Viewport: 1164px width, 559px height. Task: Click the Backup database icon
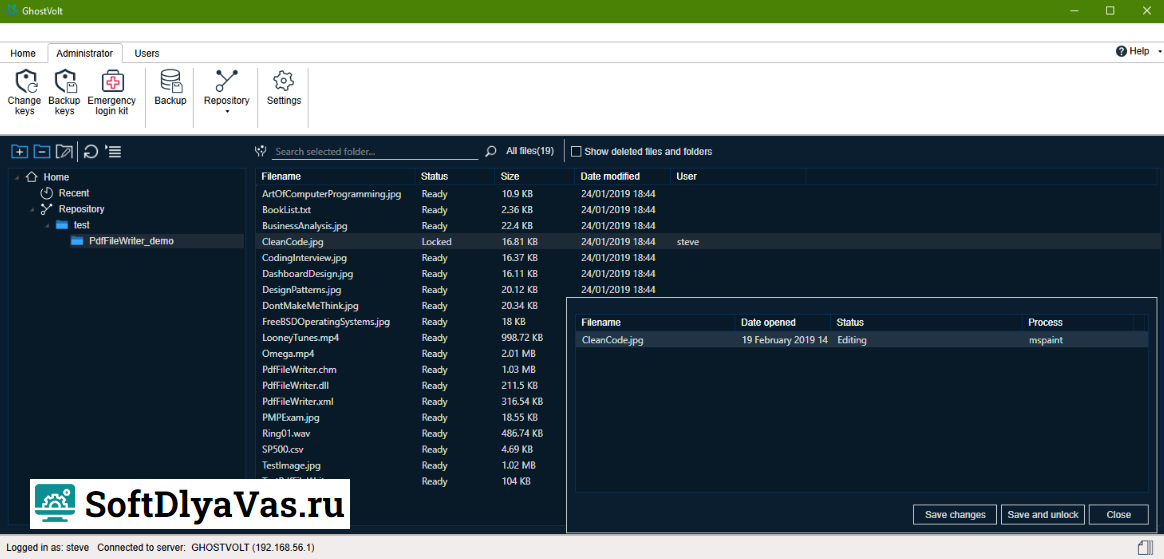click(171, 82)
